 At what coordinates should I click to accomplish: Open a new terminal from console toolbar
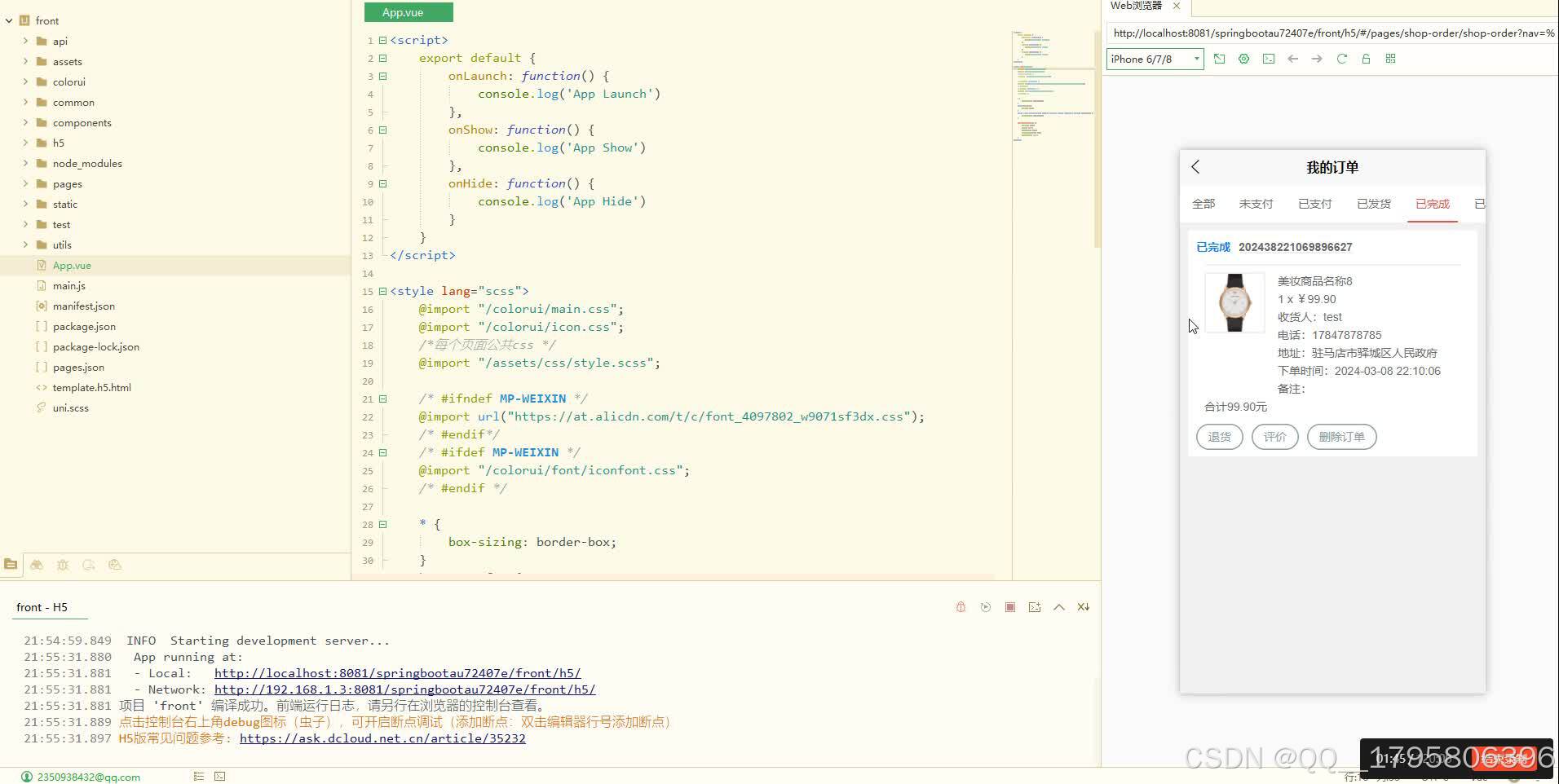click(x=1035, y=607)
